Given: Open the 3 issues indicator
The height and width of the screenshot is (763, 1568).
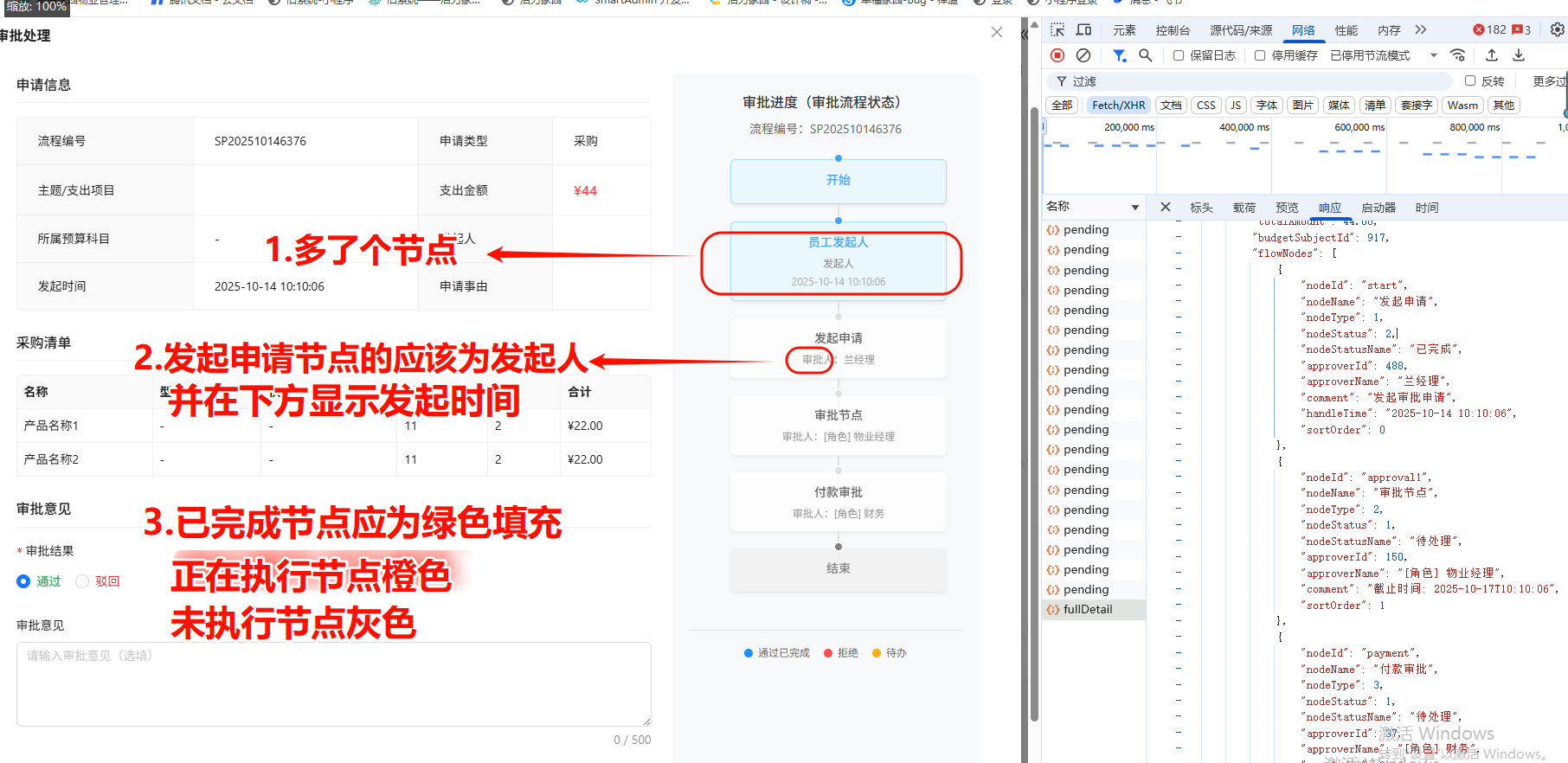Looking at the screenshot, I should coord(1521,29).
